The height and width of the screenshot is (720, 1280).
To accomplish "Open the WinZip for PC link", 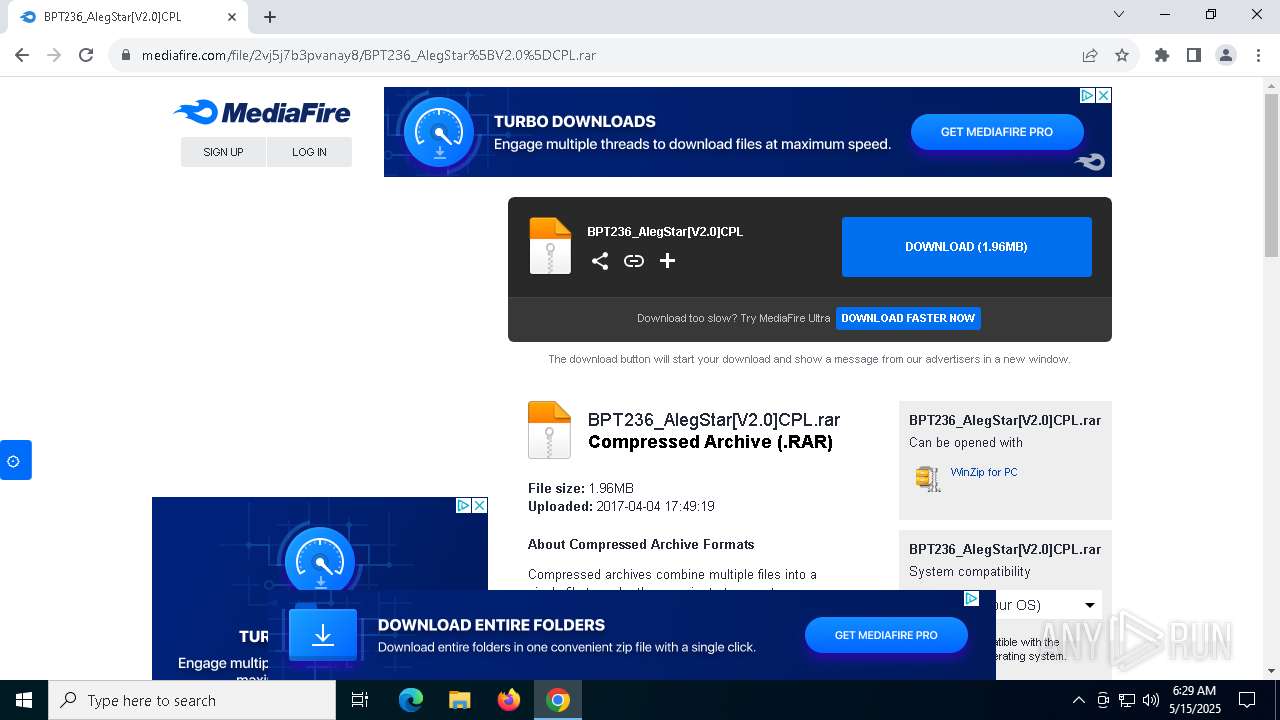I will coord(984,472).
